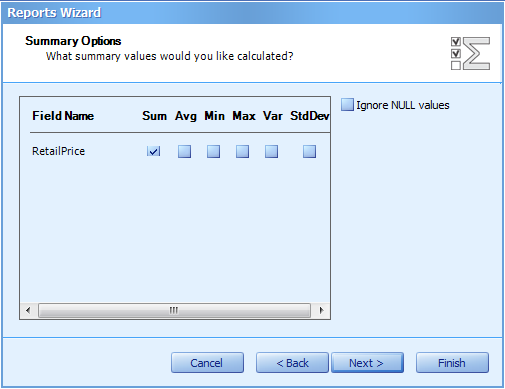Screen dimensions: 505x389
Task: Click the horizontal scrollbar thumb
Action: pos(174,310)
